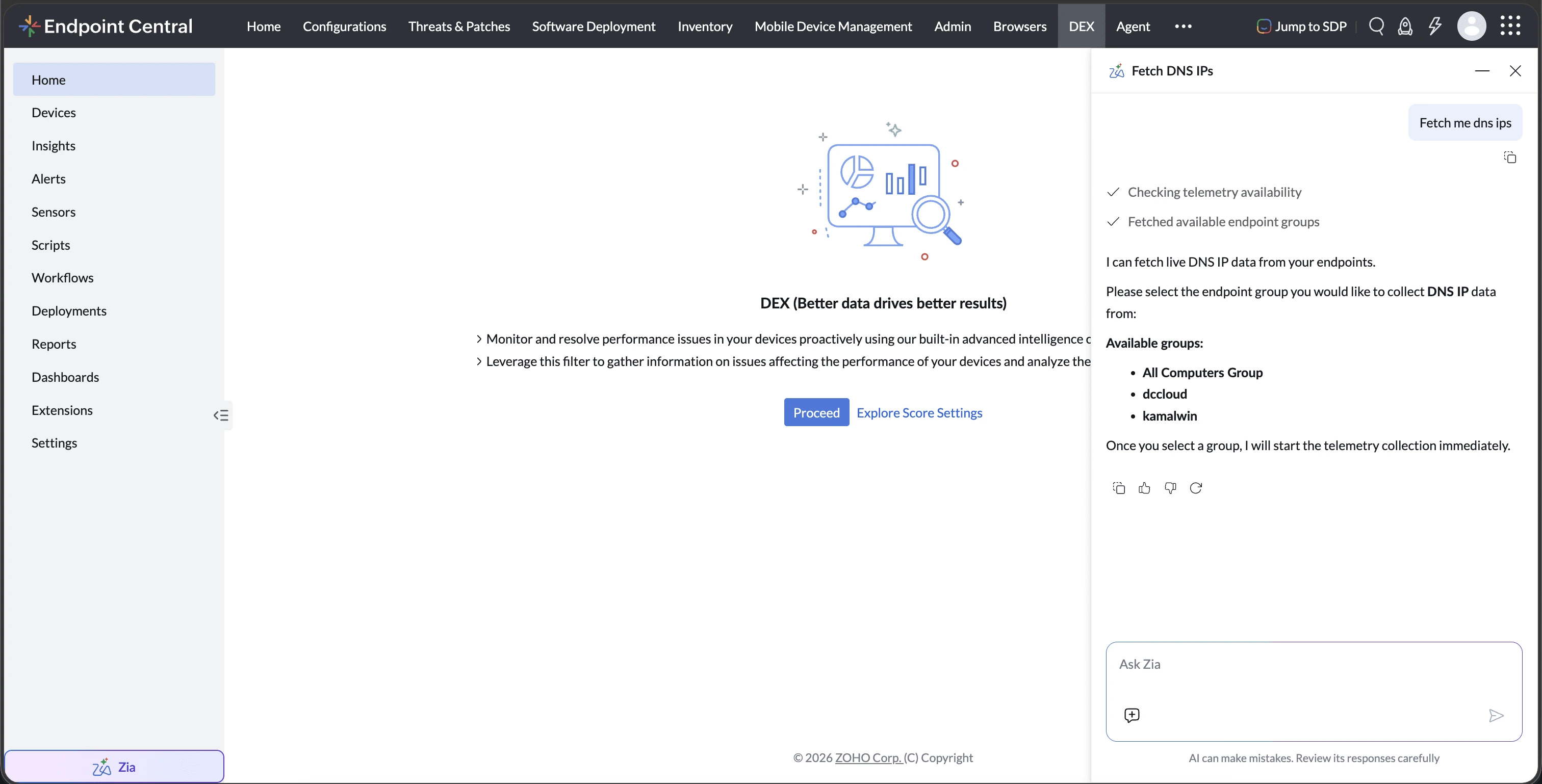Screen dimensions: 1542x784
Task: Click Jump to SDP
Action: pos(1301,27)
